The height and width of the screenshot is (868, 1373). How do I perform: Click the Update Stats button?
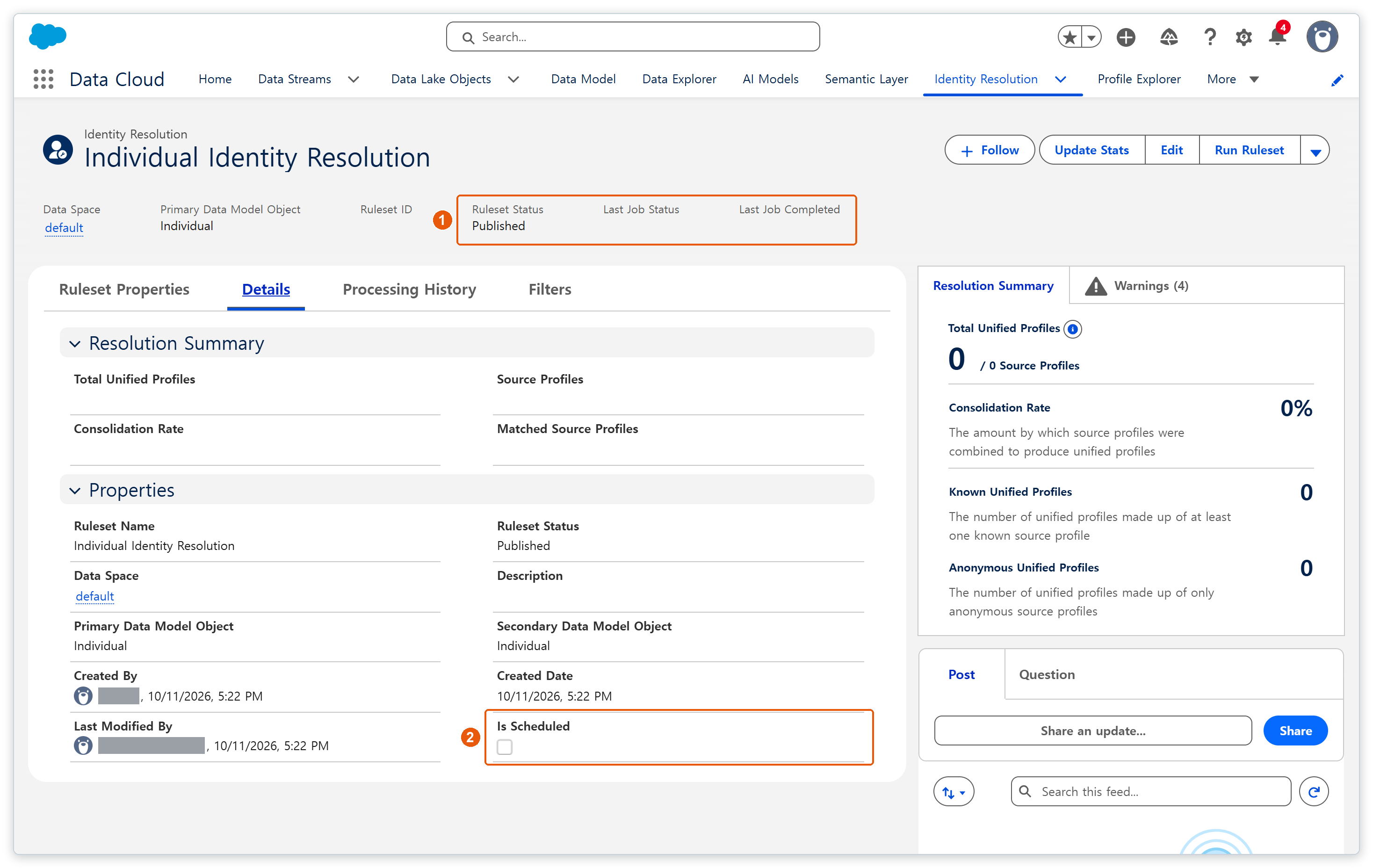pyautogui.click(x=1091, y=150)
